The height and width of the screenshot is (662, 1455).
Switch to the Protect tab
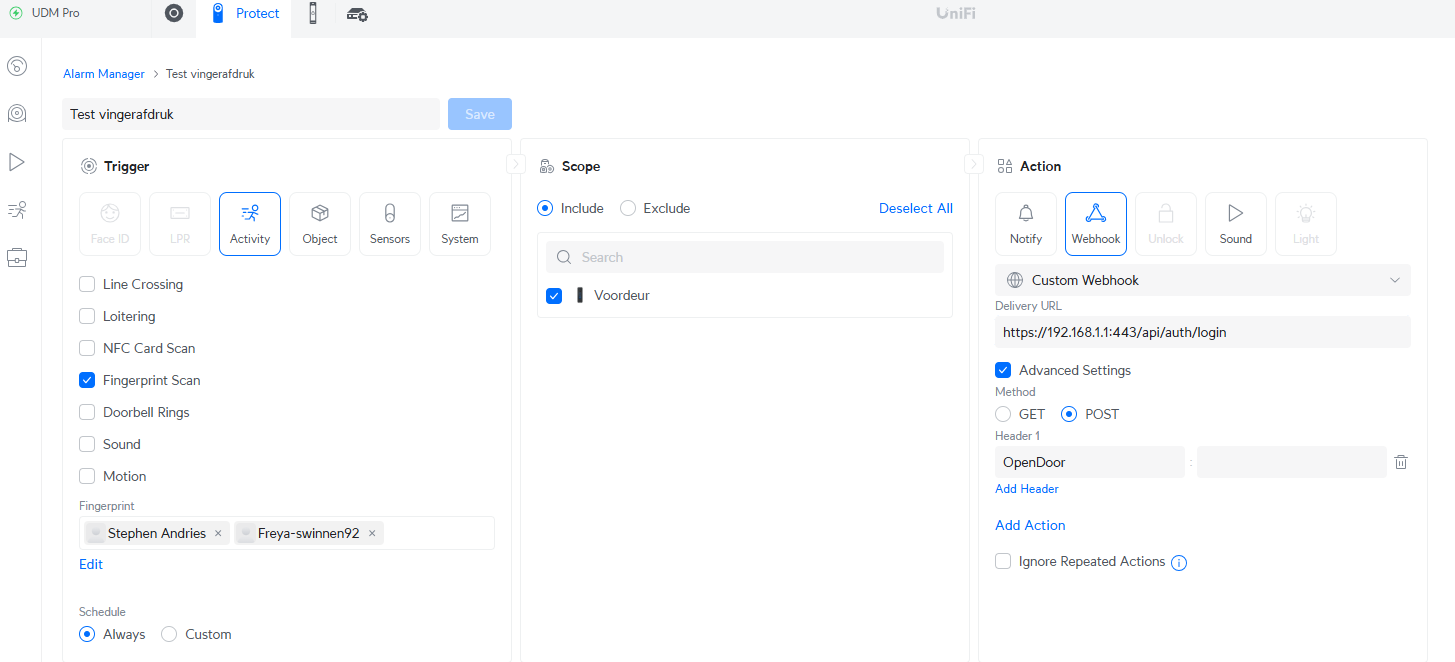[x=245, y=14]
